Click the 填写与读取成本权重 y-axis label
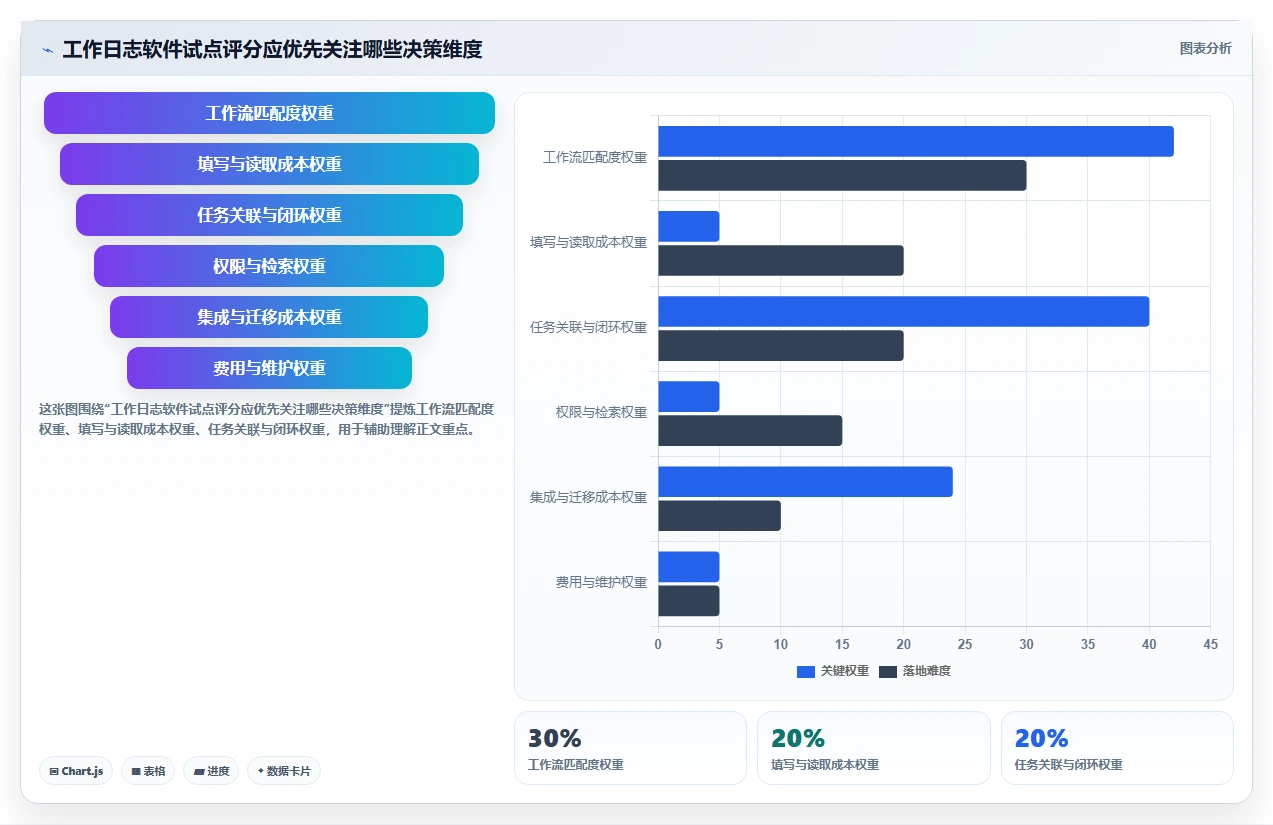The width and height of the screenshot is (1273, 825). [x=588, y=242]
